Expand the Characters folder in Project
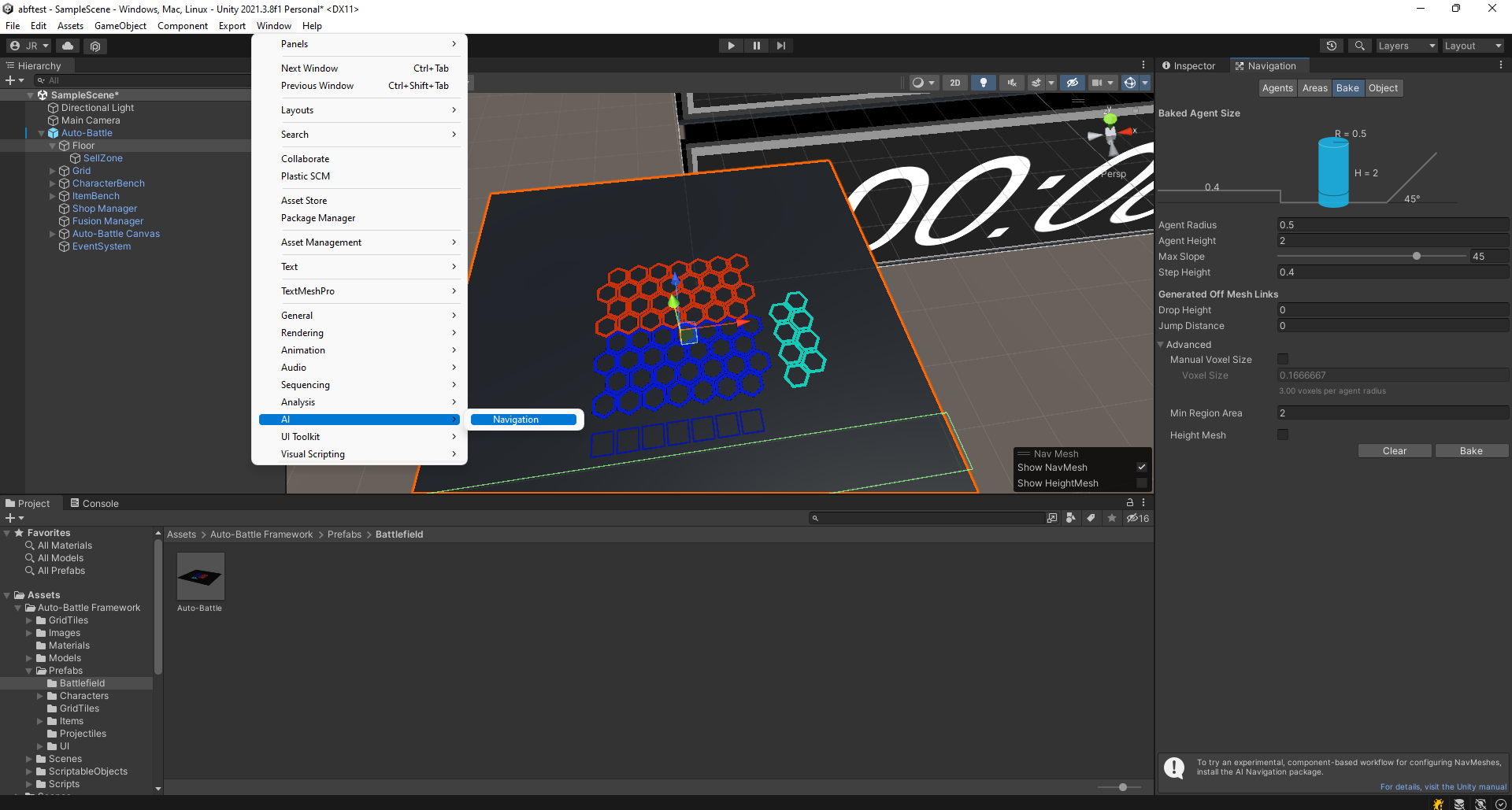Viewport: 1512px width, 810px height. click(x=40, y=696)
